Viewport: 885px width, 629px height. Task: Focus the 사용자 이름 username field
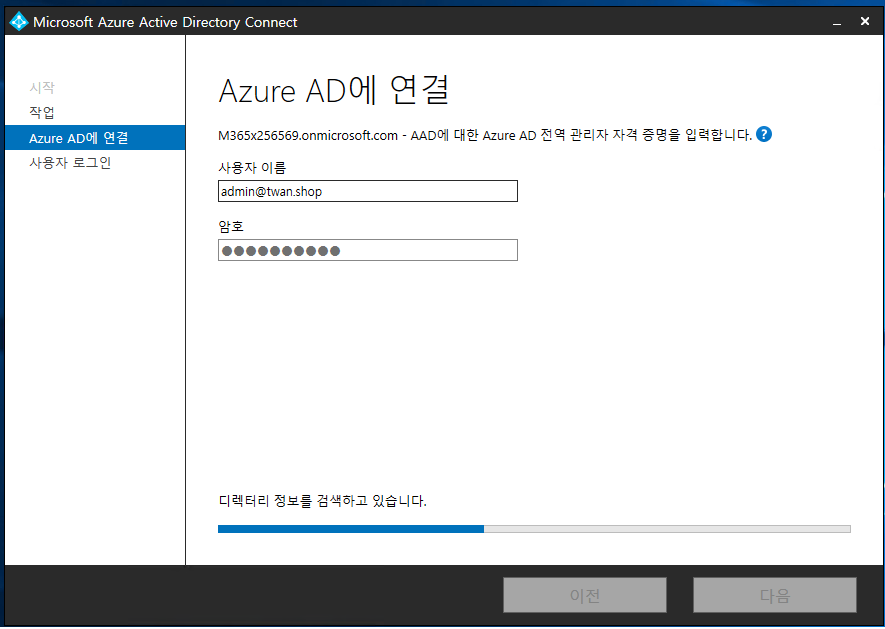(x=367, y=191)
